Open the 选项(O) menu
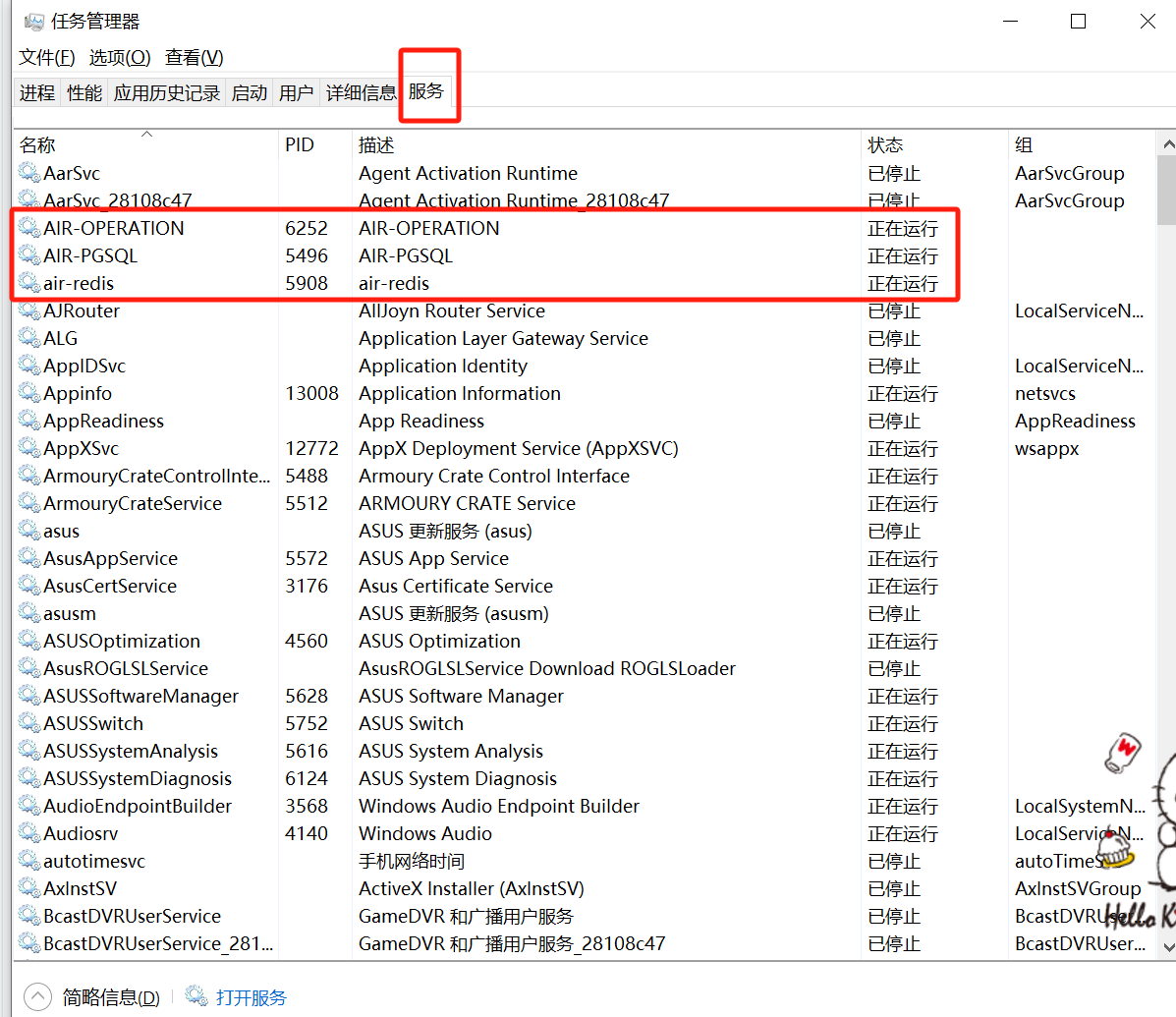Image resolution: width=1176 pixels, height=1017 pixels. [120, 58]
